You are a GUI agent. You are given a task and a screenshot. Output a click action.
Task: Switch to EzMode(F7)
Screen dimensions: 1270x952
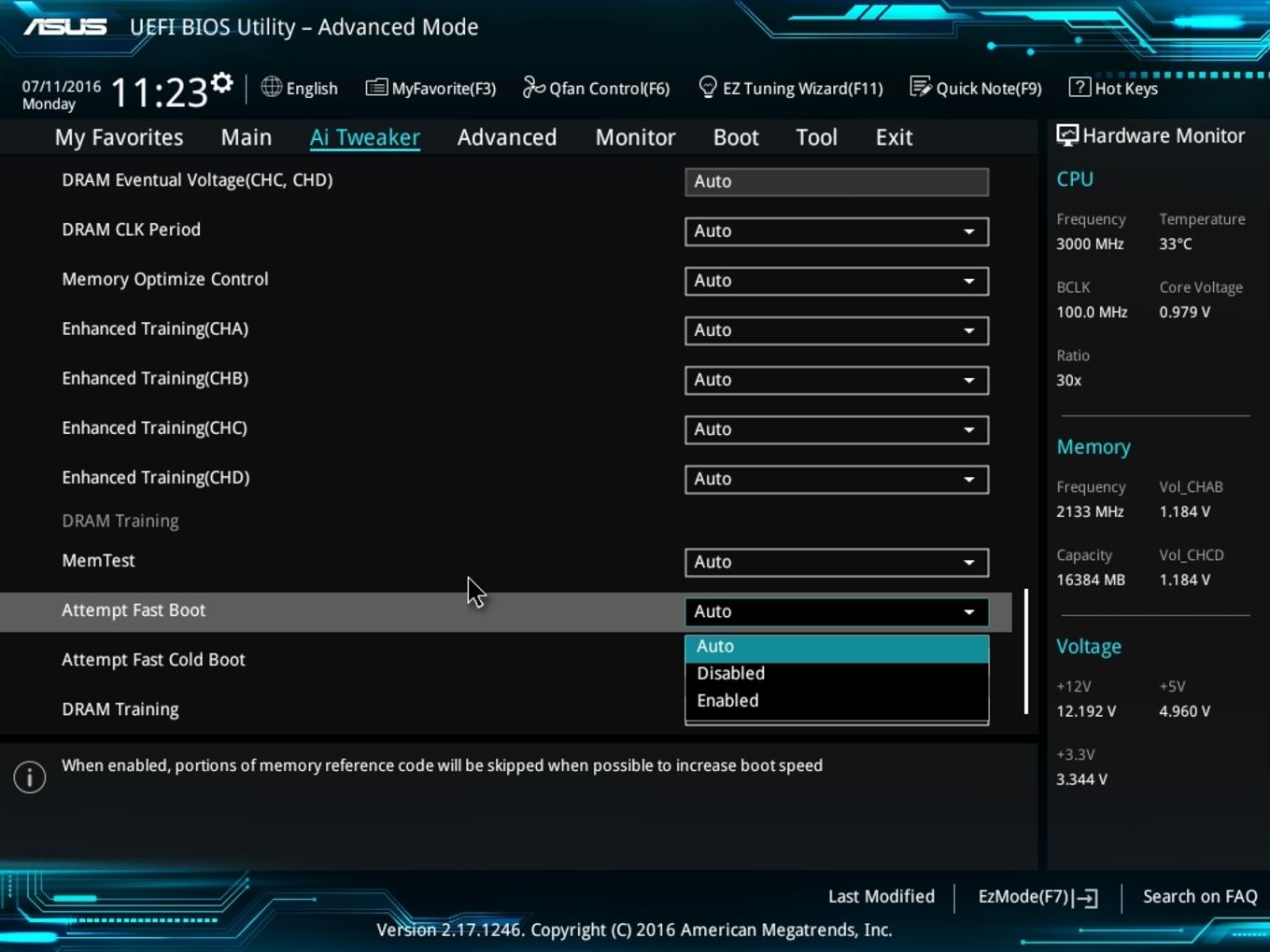pos(1037,897)
